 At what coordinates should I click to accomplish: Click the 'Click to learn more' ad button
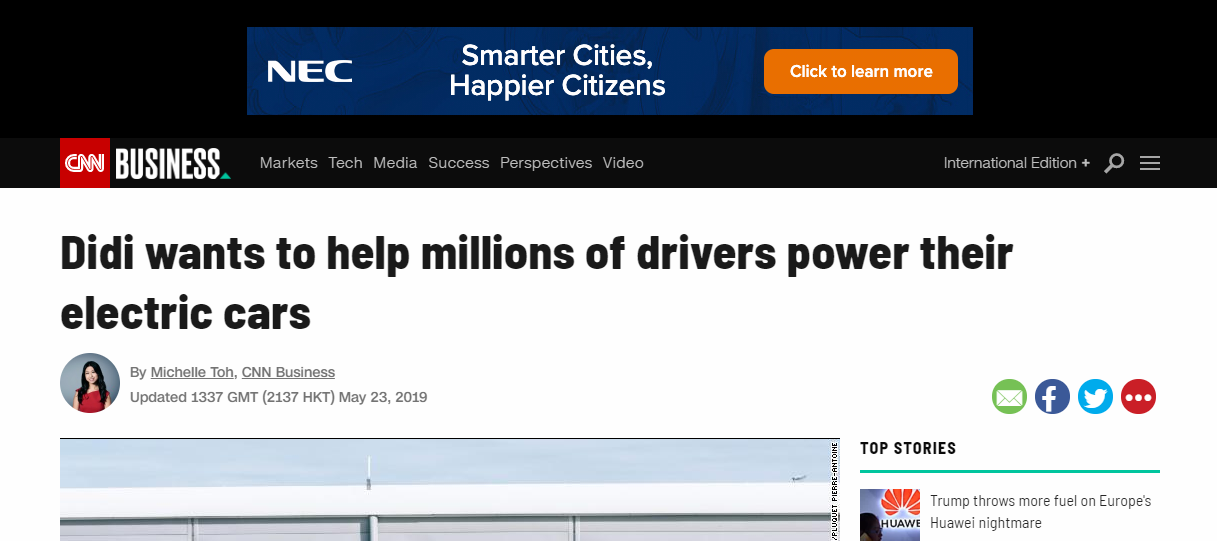[861, 71]
